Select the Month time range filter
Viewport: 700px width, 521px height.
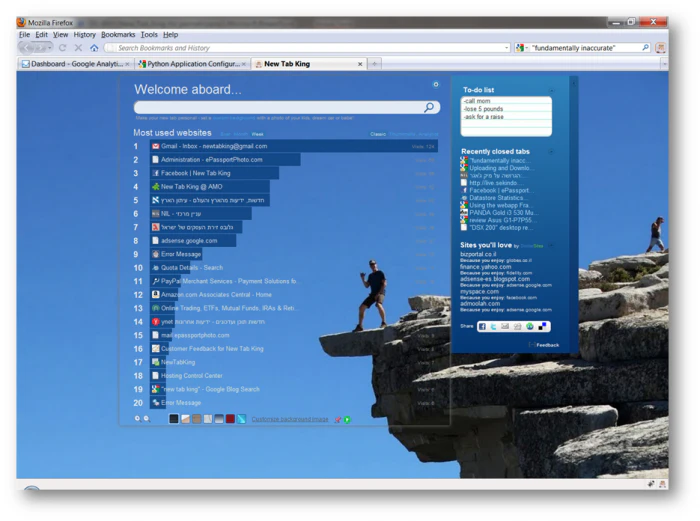point(241,134)
